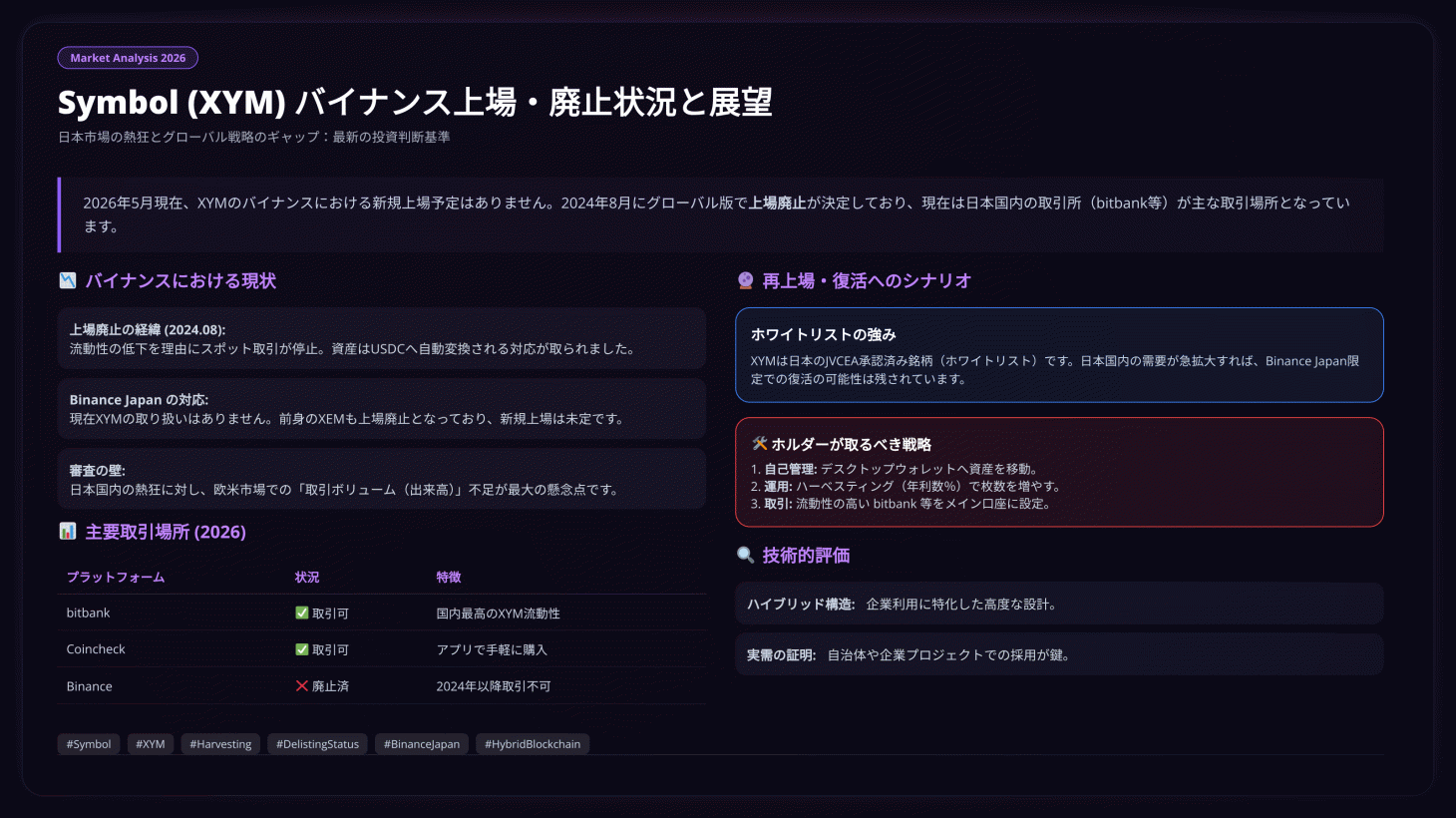Click the text about JVCEA承認済み銘柄
This screenshot has width=1456, height=818.
(x=1055, y=370)
